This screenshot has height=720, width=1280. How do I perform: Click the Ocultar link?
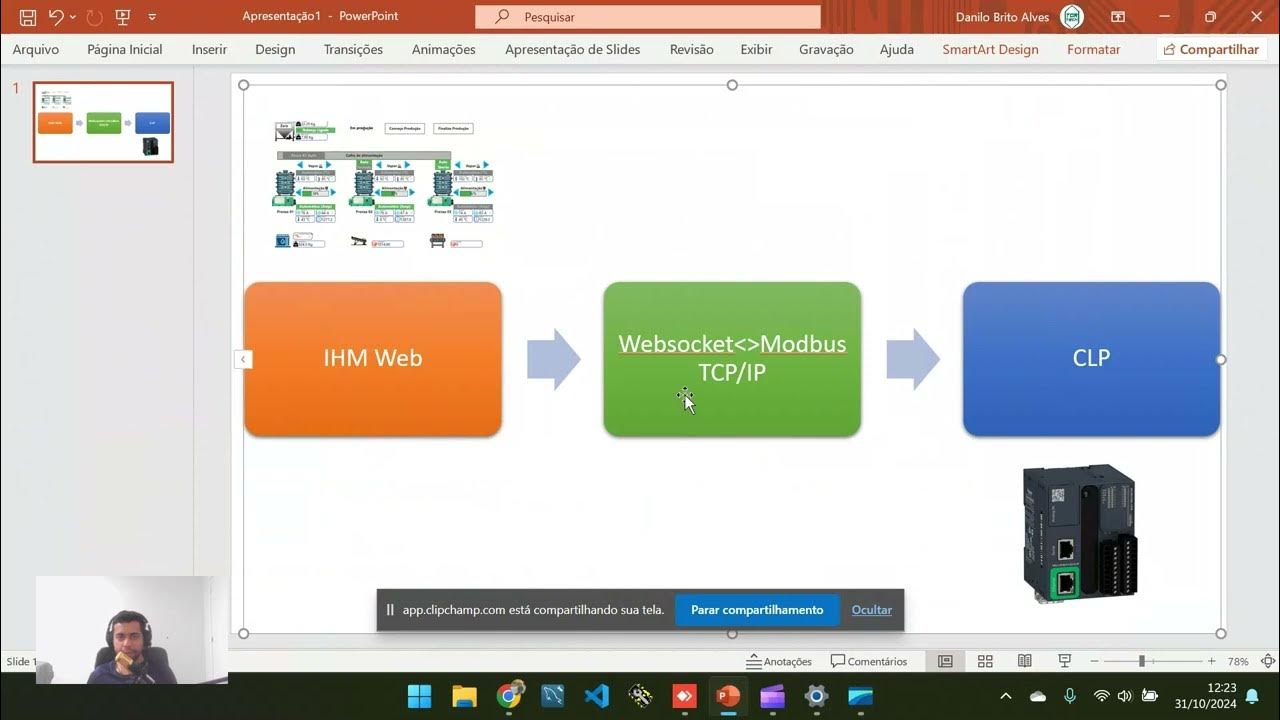click(872, 610)
